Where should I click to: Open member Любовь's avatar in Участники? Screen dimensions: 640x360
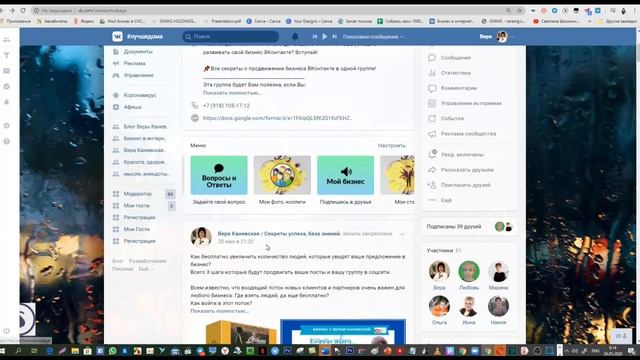(469, 271)
